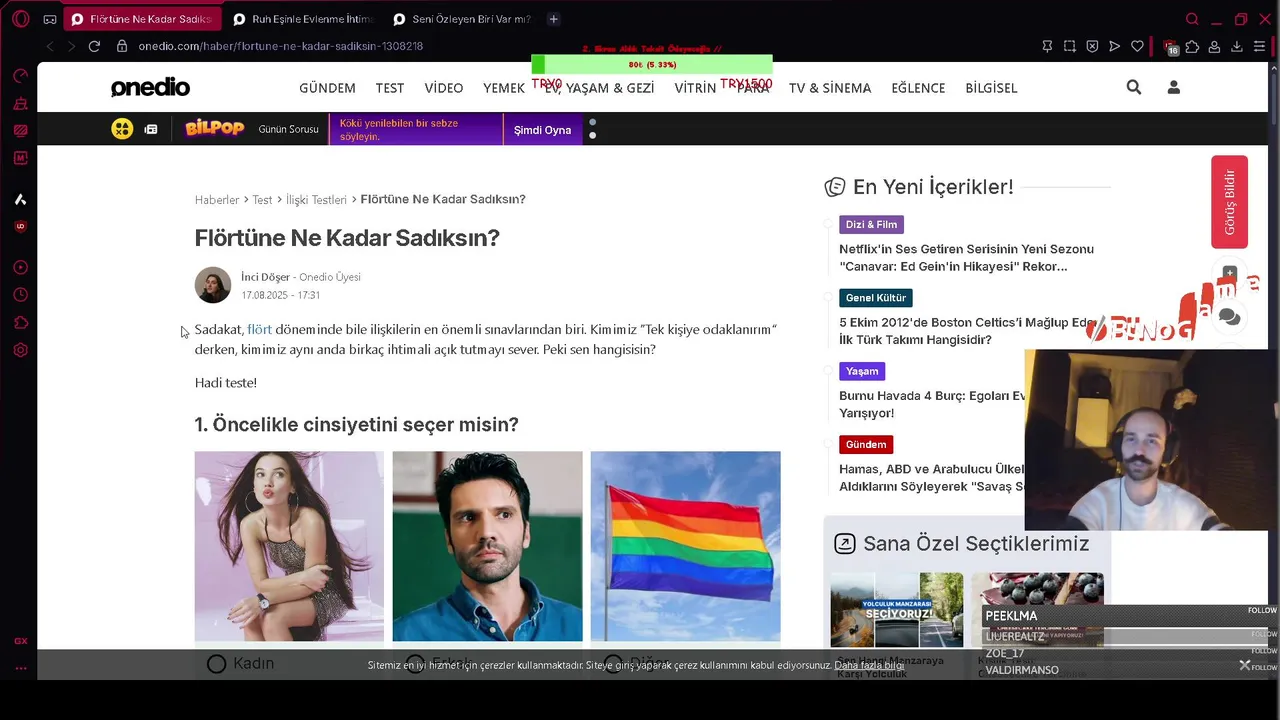
Task: Close the cookie notice with the X
Action: click(x=1244, y=665)
